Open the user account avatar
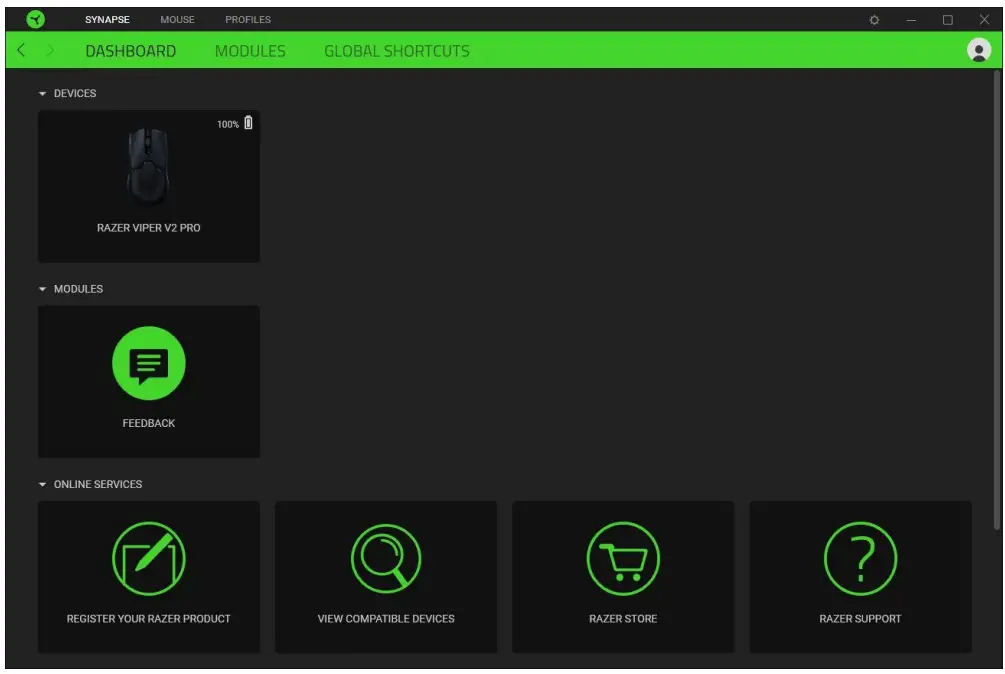This screenshot has width=1005, height=674. click(979, 50)
